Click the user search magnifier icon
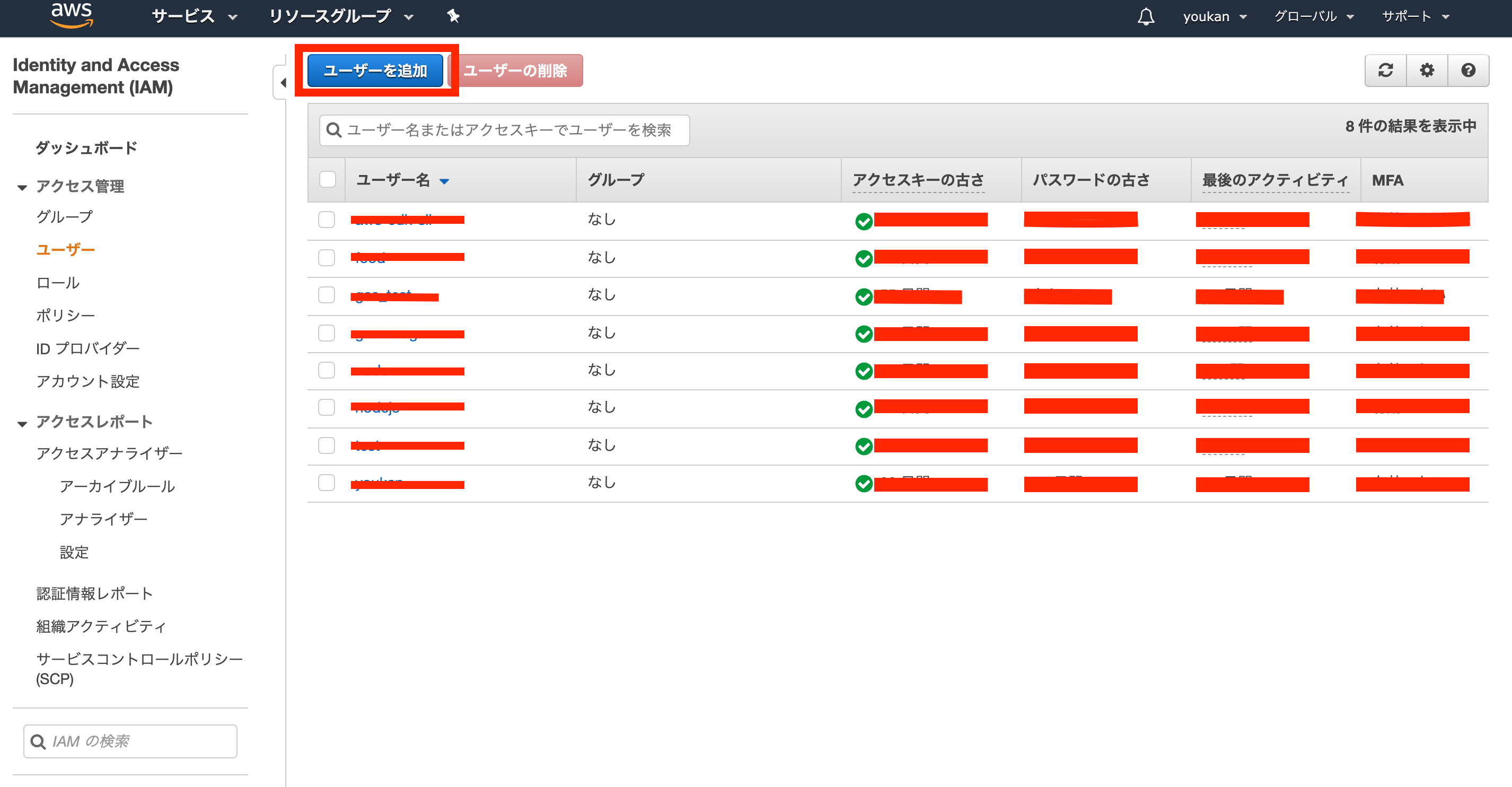Image resolution: width=1512 pixels, height=787 pixels. [333, 130]
